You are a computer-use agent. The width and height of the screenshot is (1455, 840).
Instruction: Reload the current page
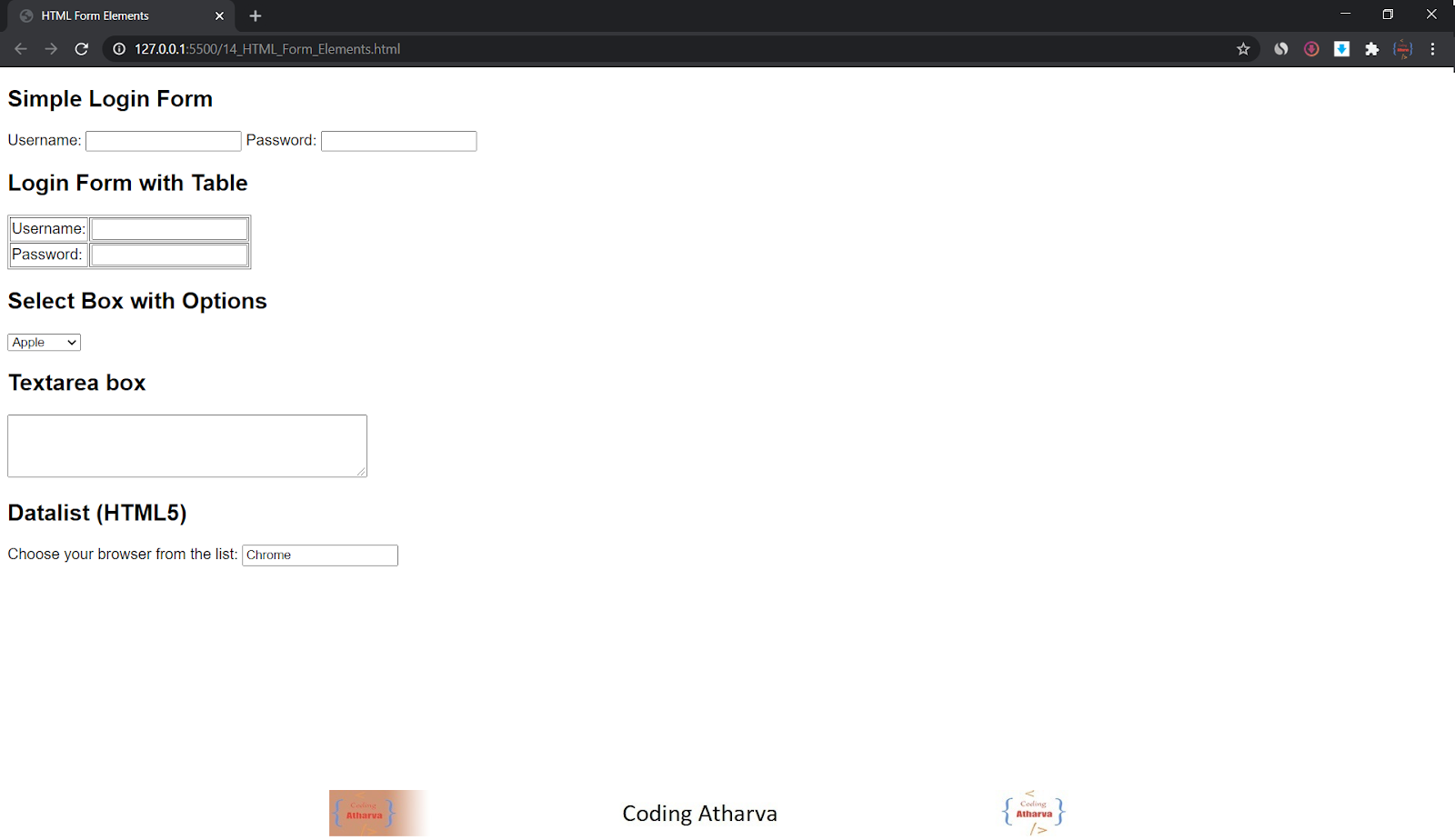(82, 49)
